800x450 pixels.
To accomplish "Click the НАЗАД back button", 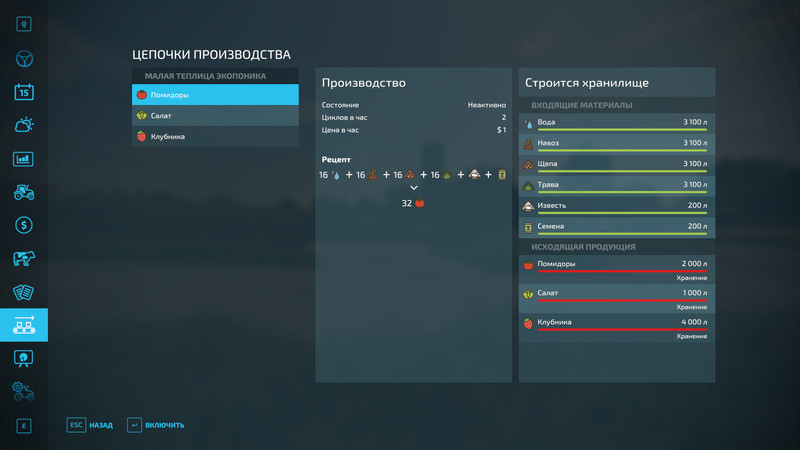I will point(90,425).
